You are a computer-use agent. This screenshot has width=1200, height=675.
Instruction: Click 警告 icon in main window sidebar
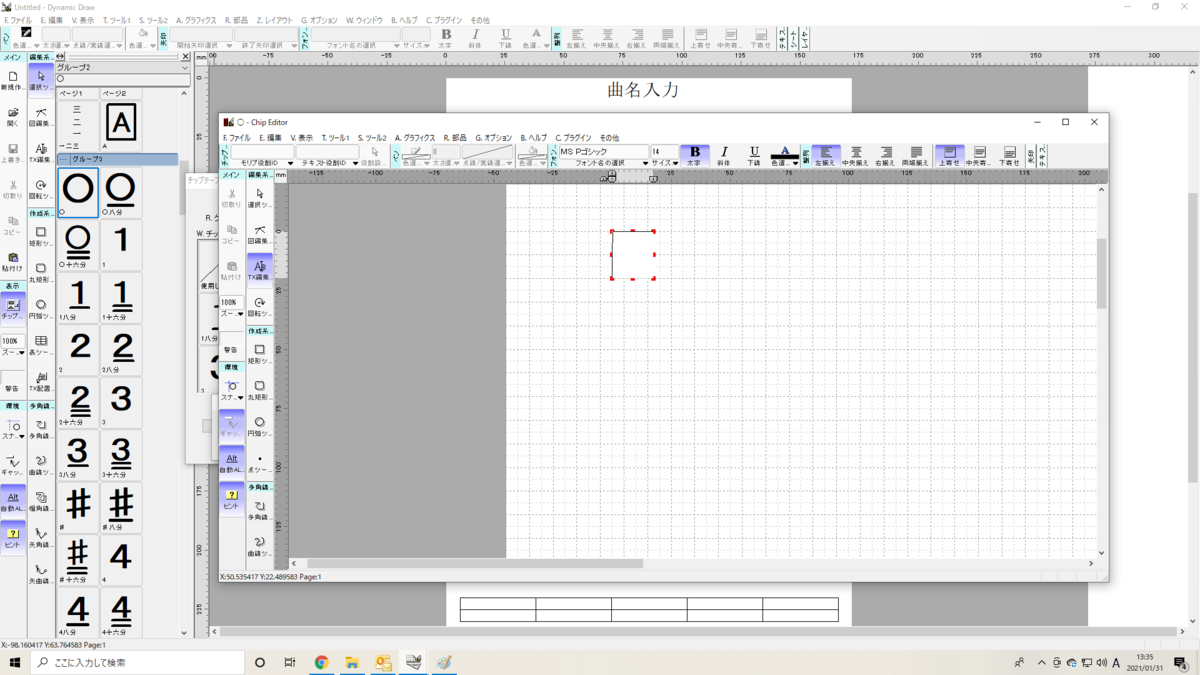click(12, 382)
